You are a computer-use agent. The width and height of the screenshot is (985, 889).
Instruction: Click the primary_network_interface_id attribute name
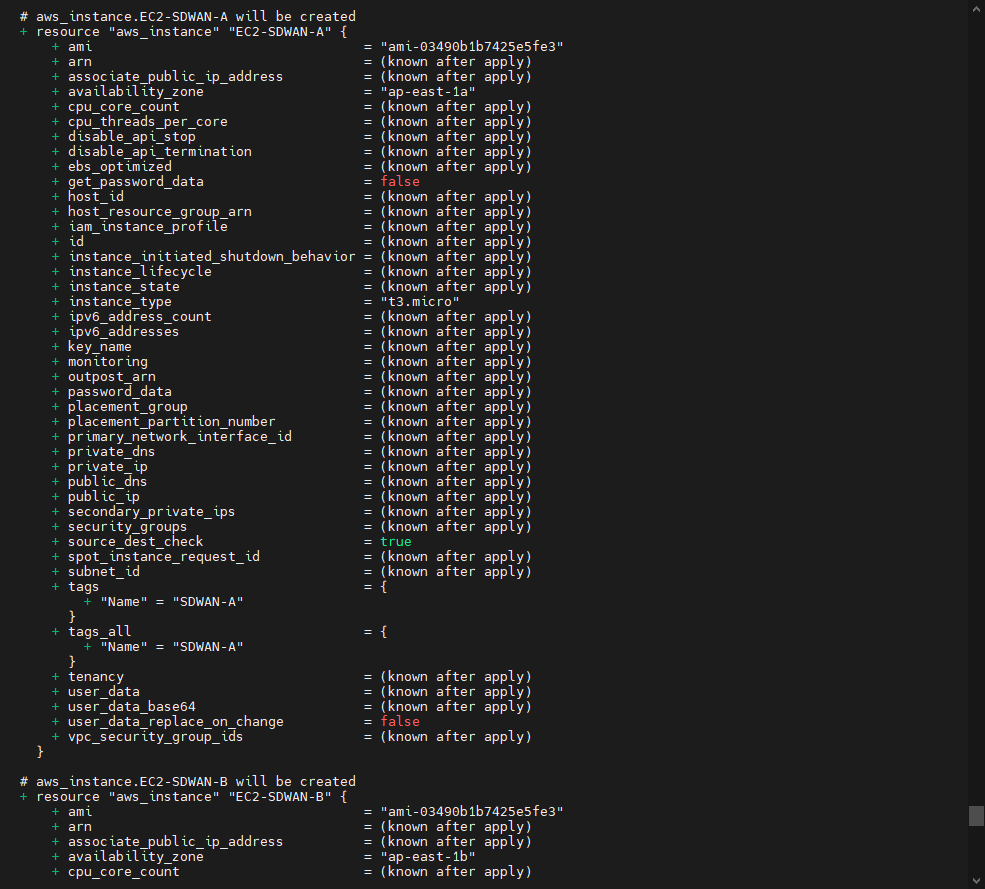(179, 437)
